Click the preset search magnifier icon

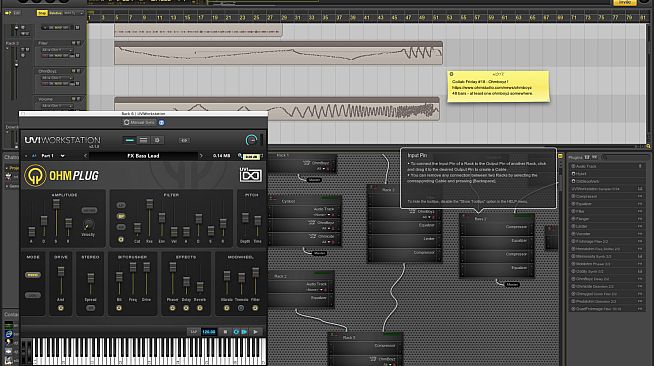(240, 155)
